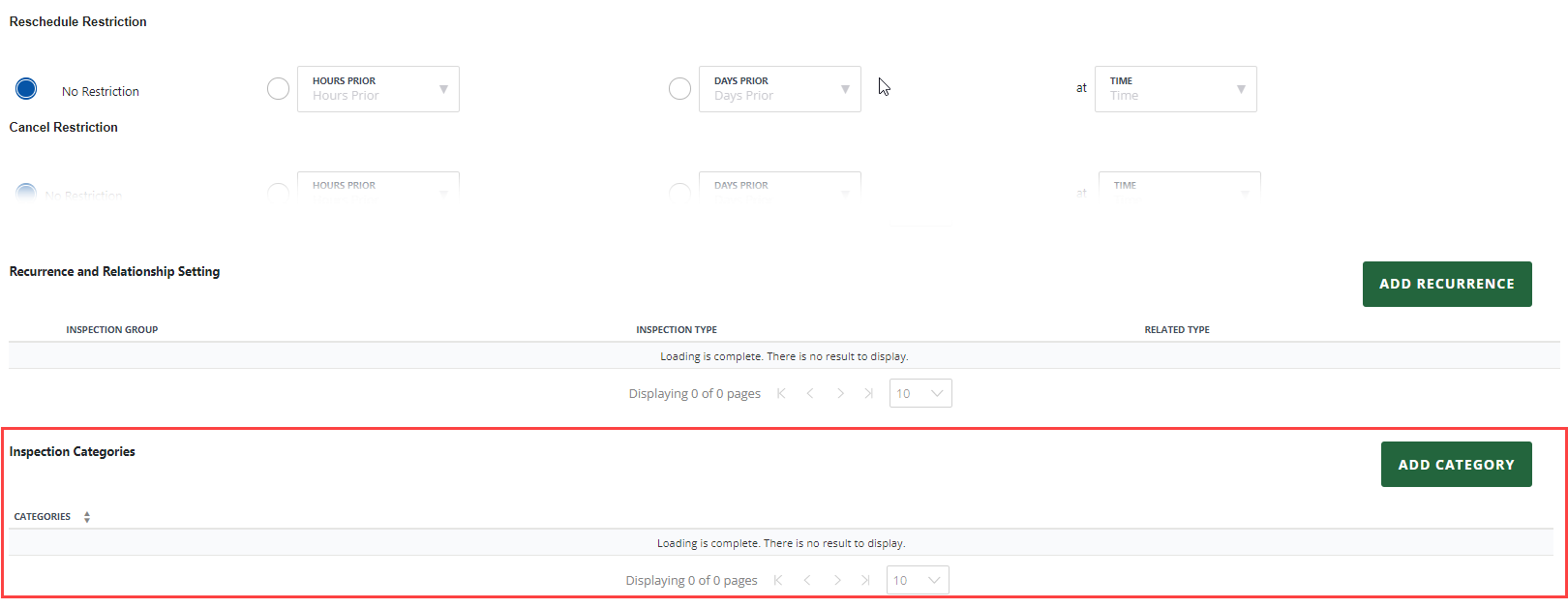Viewport: 1568px width, 609px height.
Task: Jump to last page of Inspection Categories table
Action: (x=866, y=580)
